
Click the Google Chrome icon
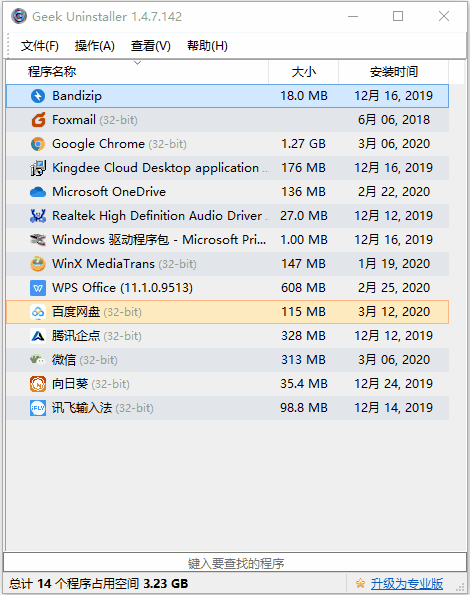(x=38, y=144)
